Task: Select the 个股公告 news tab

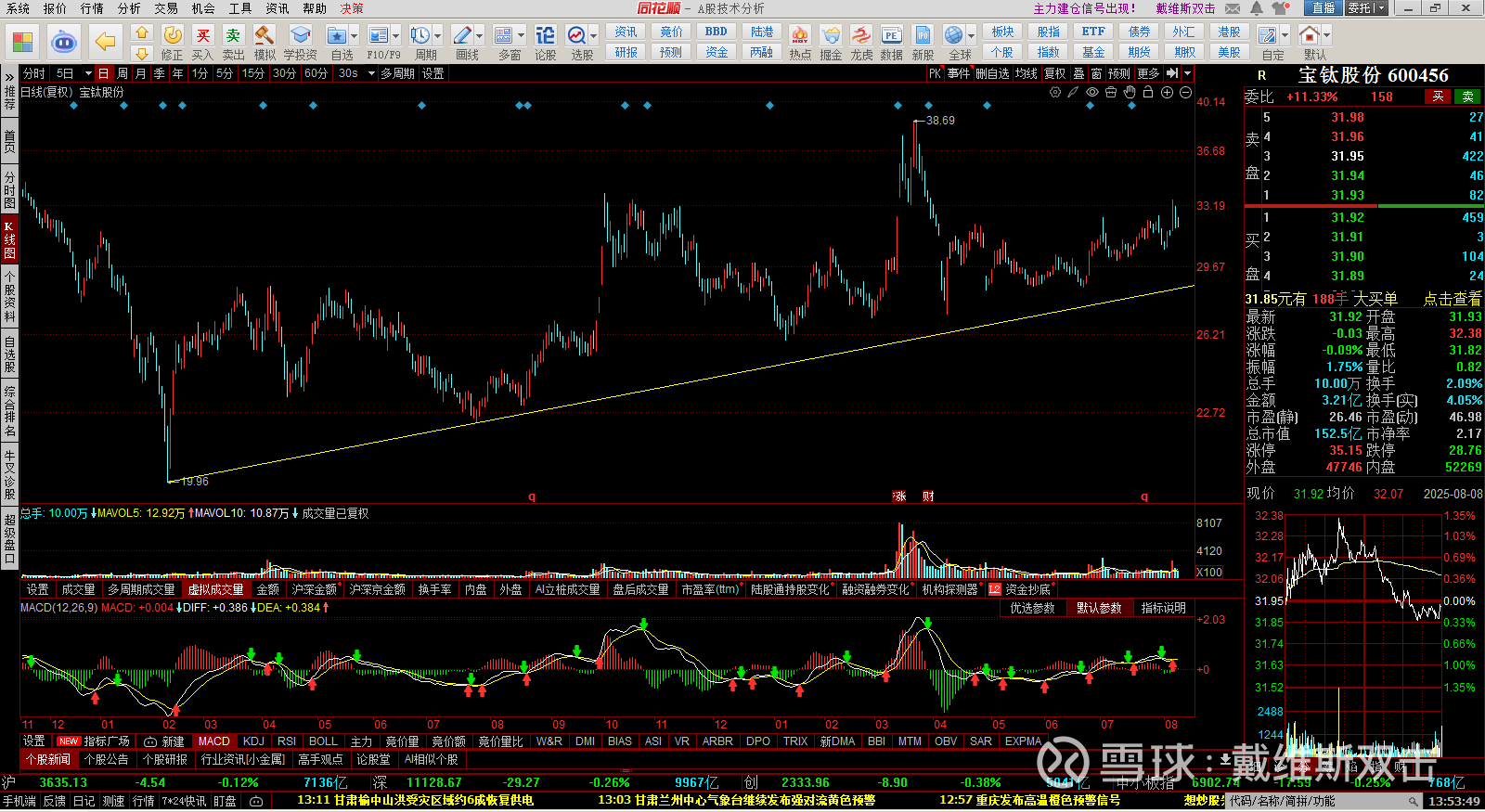Action: 106,759
